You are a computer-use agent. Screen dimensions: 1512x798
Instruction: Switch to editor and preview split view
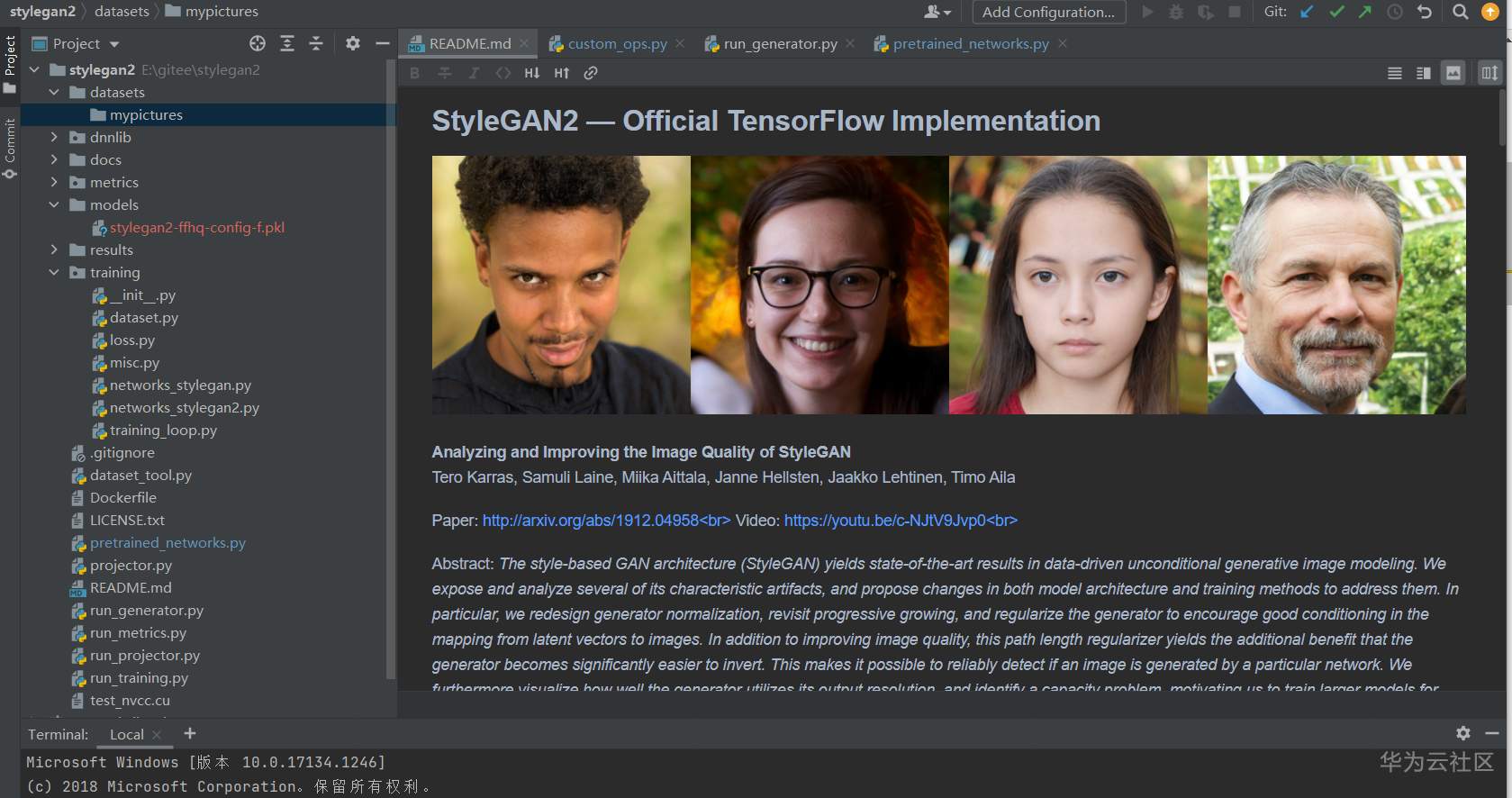point(1424,73)
